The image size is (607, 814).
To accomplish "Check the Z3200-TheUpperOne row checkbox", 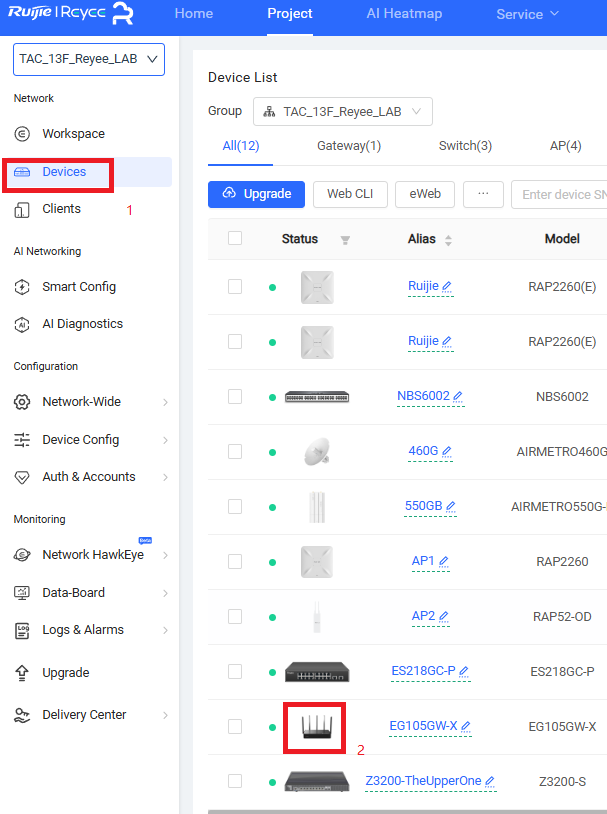I will [235, 781].
